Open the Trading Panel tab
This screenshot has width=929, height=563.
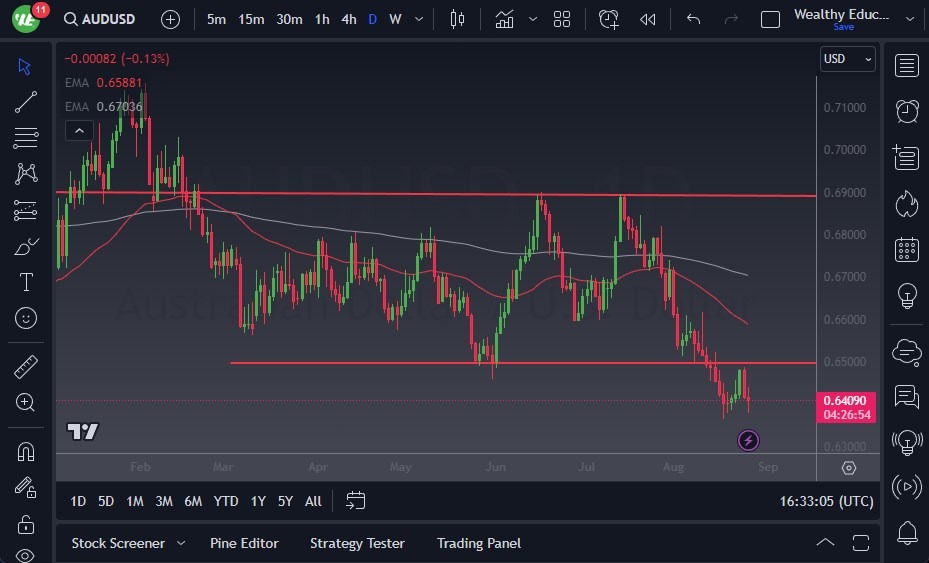(479, 543)
